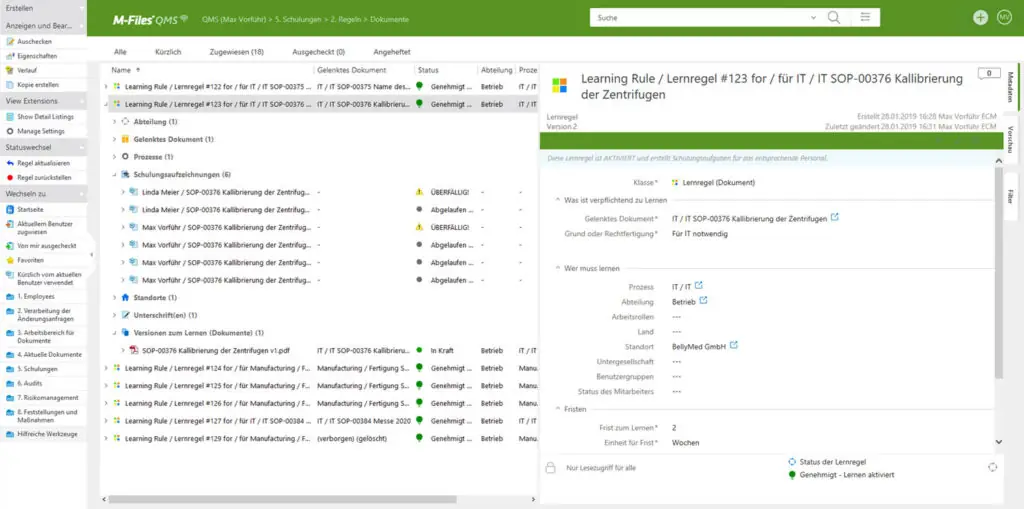Open the search field dropdown arrow
This screenshot has height=509, width=1024.
pyautogui.click(x=813, y=18)
